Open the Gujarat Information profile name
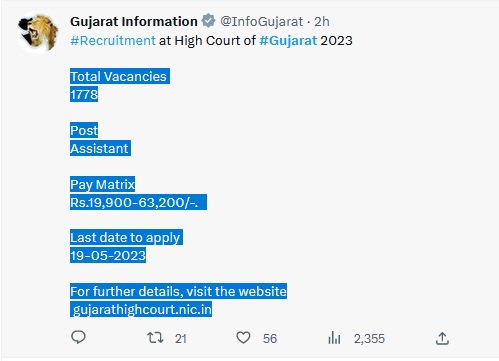 tap(134, 22)
